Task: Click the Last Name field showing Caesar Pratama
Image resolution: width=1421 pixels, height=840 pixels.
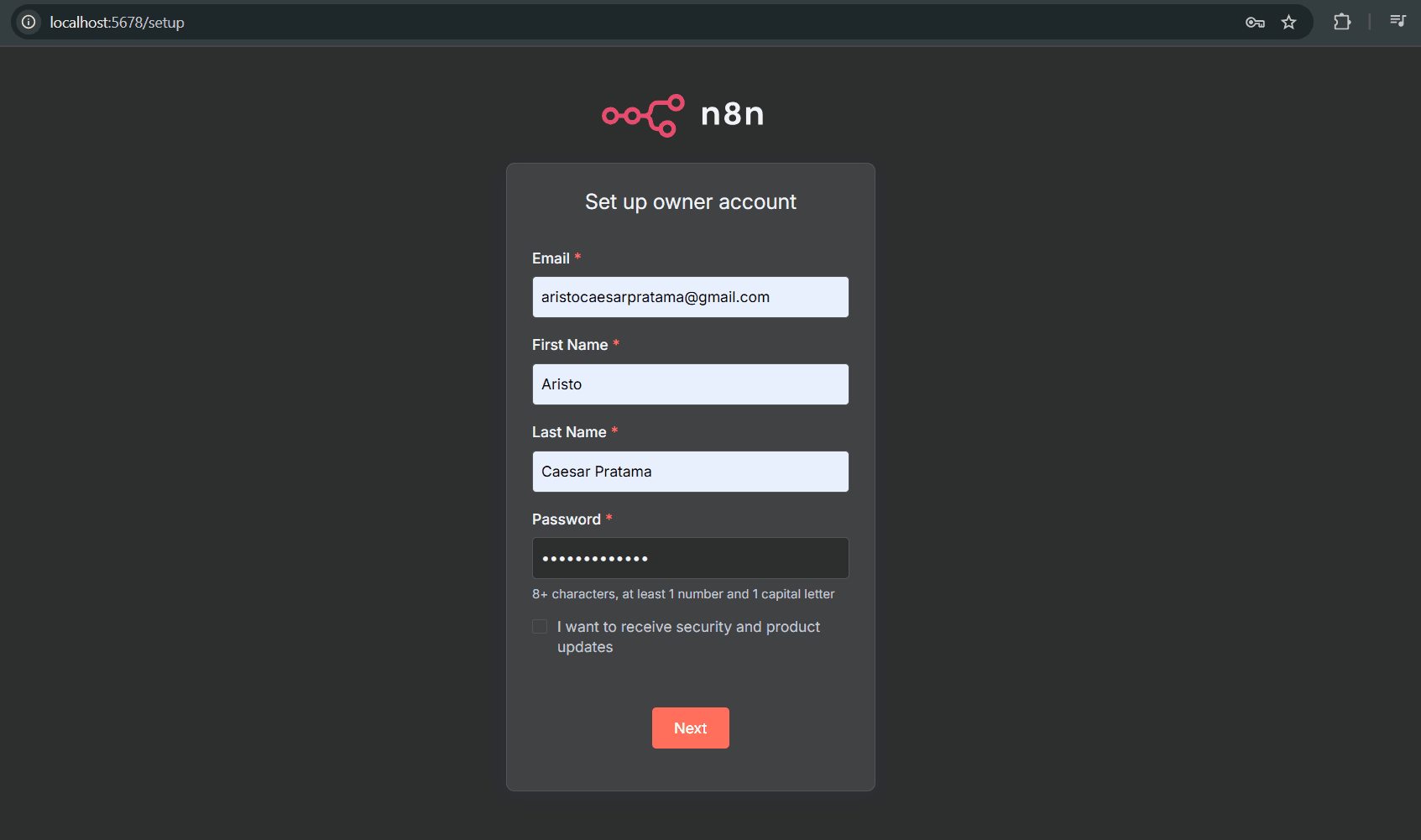Action: click(x=690, y=471)
